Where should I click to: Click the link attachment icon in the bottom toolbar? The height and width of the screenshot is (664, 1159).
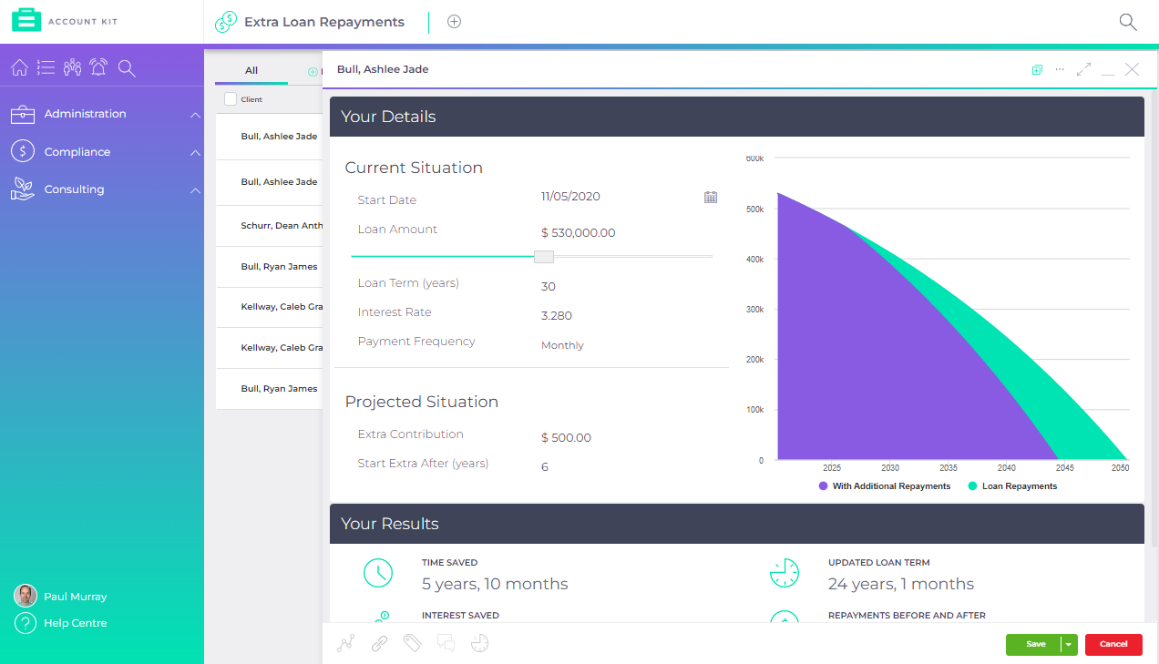379,643
